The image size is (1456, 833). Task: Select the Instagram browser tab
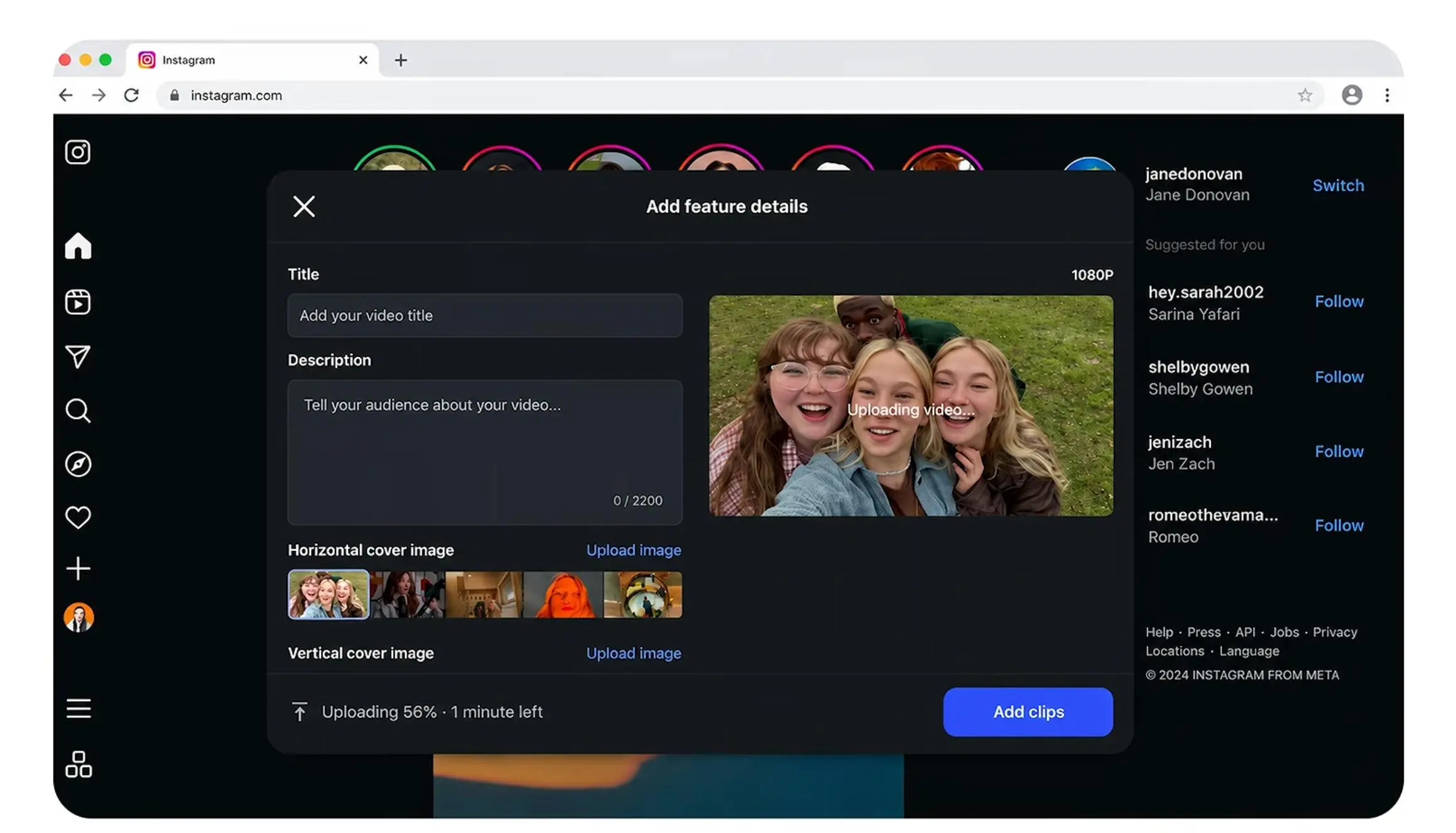pyautogui.click(x=253, y=60)
